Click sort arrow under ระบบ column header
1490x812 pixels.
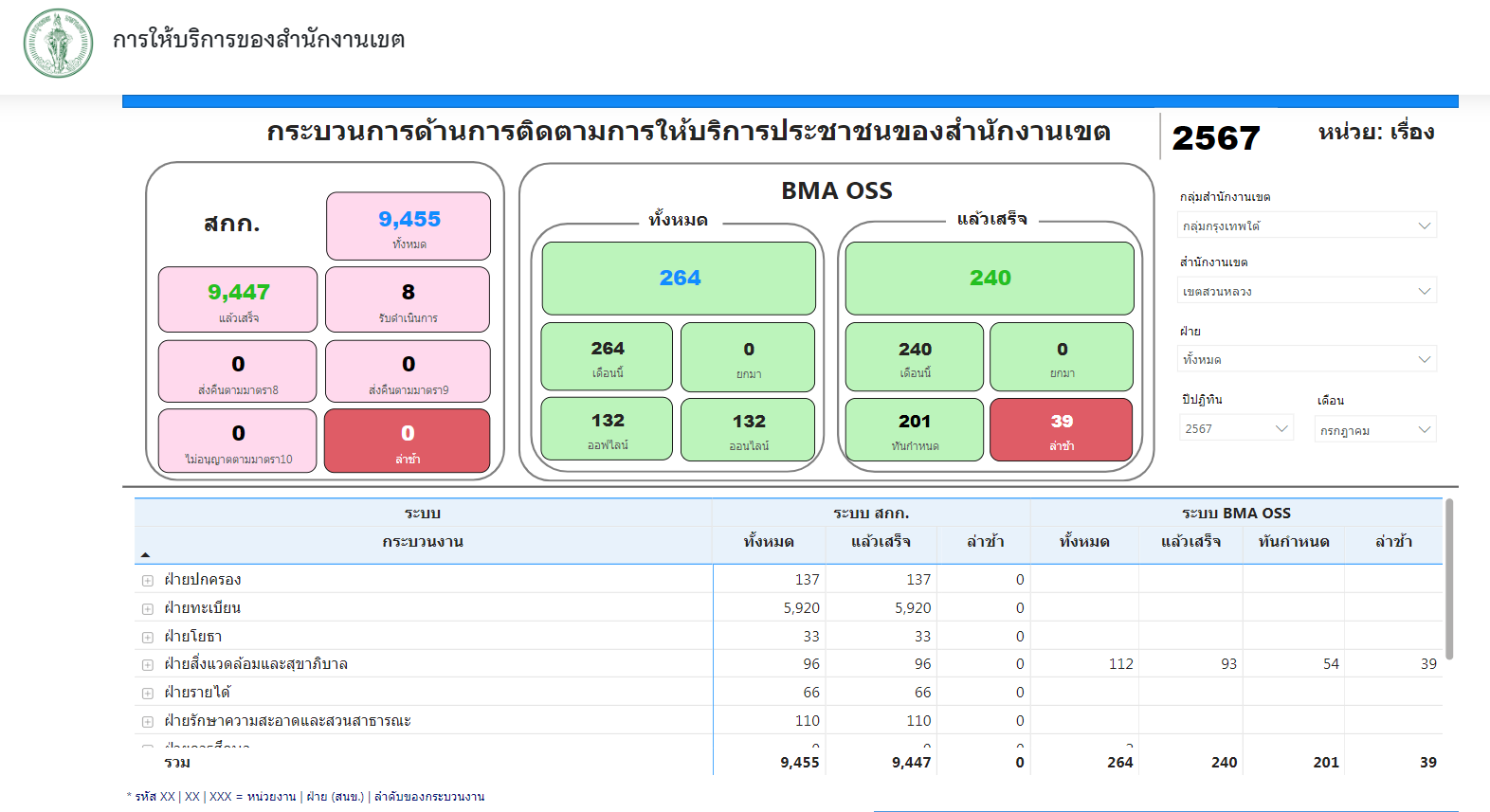145,554
